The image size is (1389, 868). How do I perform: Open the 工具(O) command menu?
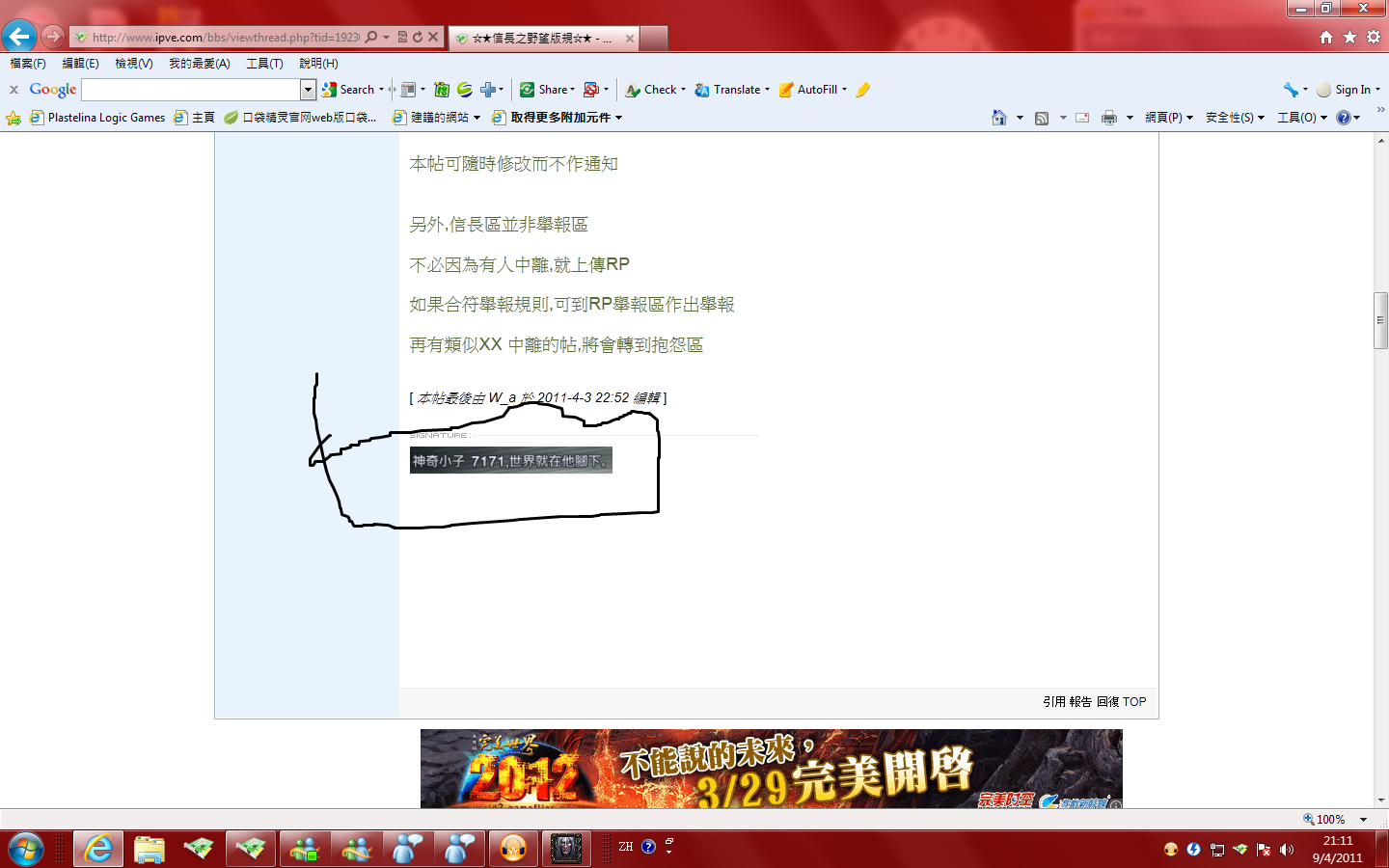[x=1302, y=118]
